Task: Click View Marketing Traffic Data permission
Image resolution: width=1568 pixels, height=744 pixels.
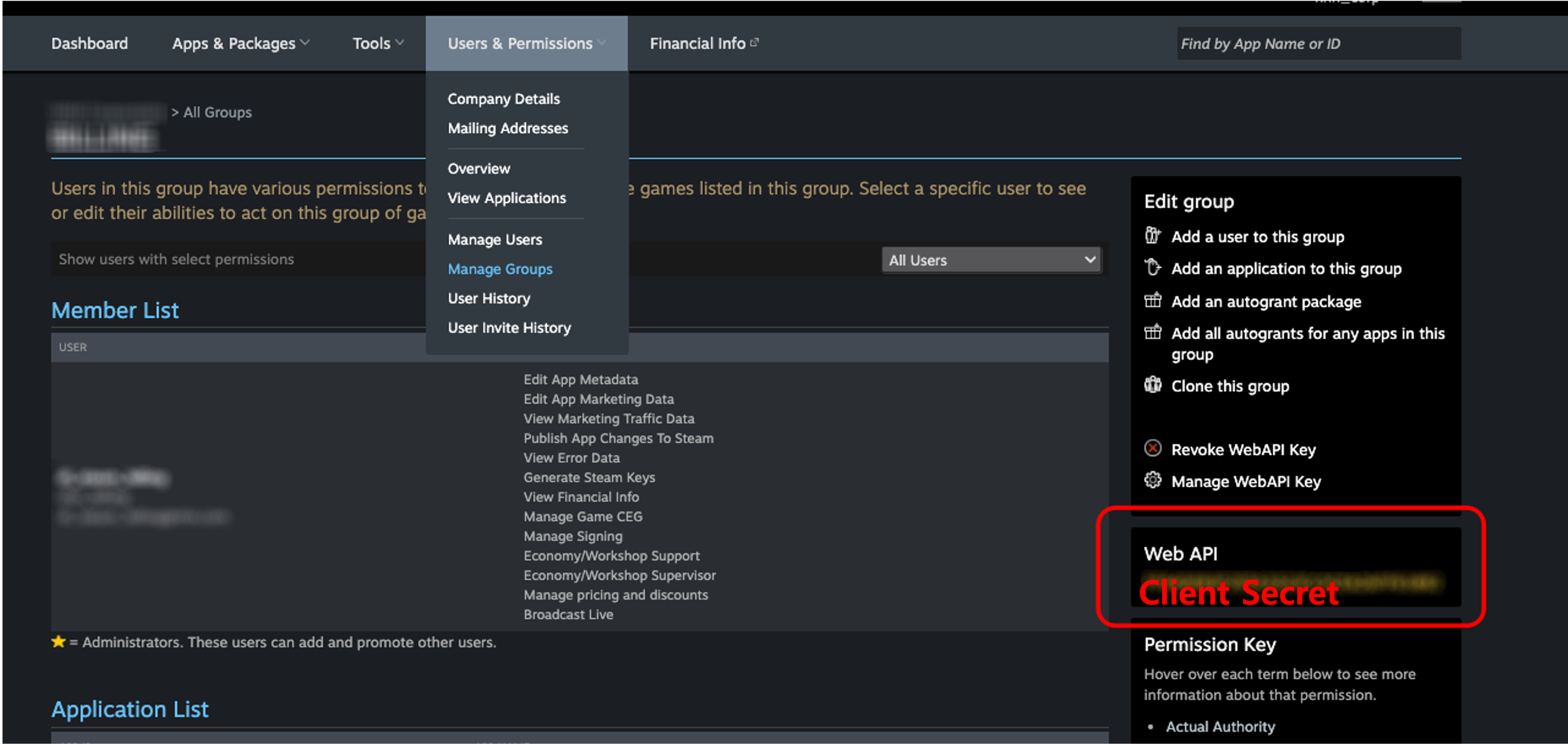Action: (608, 418)
